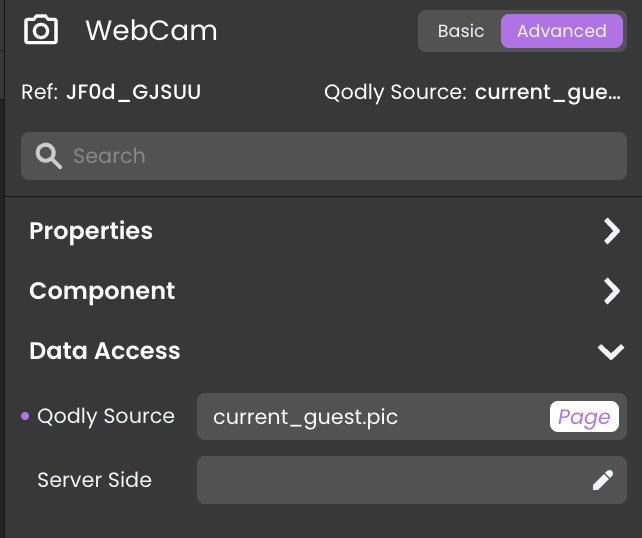This screenshot has height=538, width=642.
Task: Open the Properties section heading
Action: [91, 231]
